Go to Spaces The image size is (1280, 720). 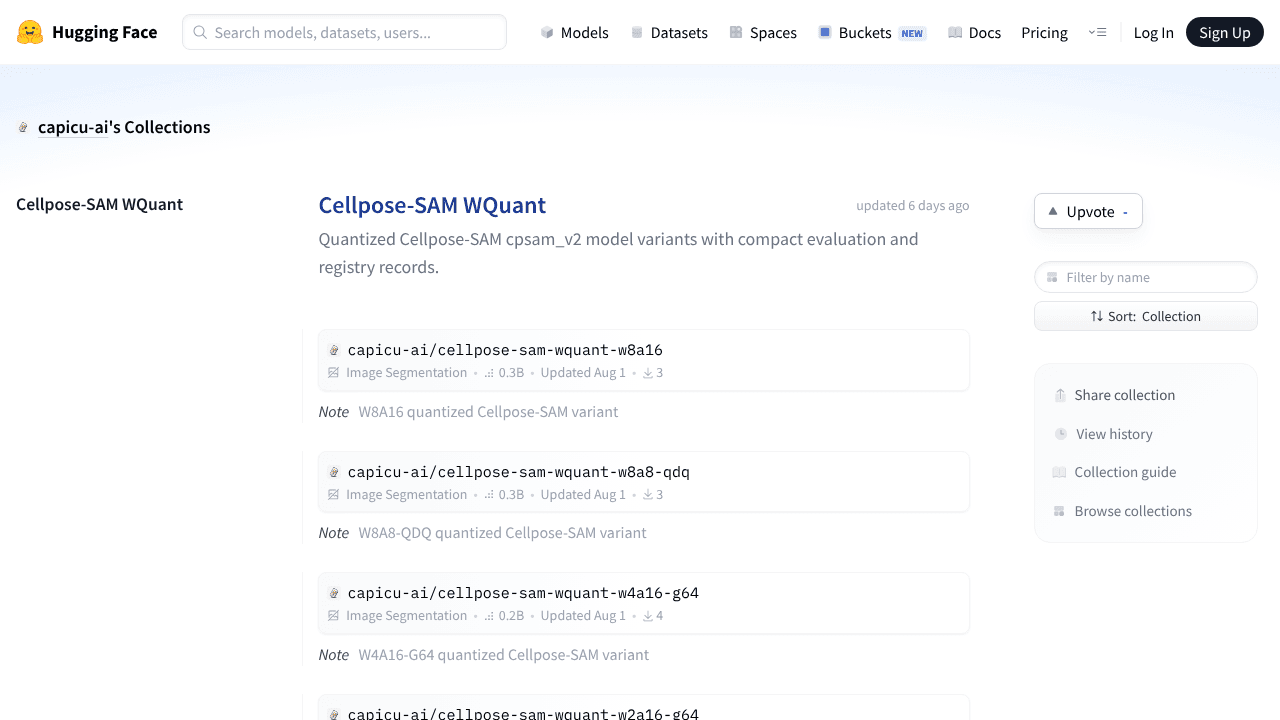(x=763, y=32)
